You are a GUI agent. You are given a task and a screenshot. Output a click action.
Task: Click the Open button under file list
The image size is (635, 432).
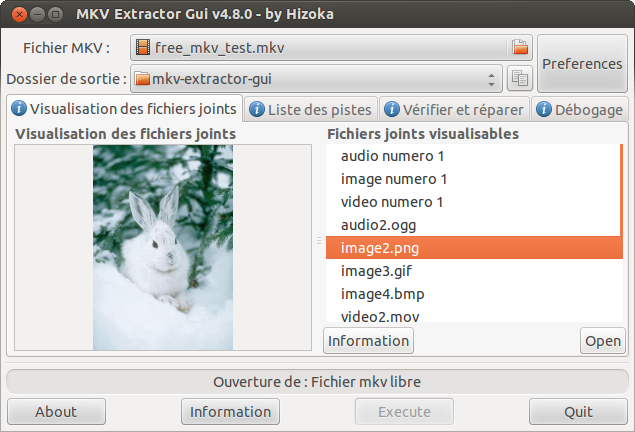click(x=603, y=340)
